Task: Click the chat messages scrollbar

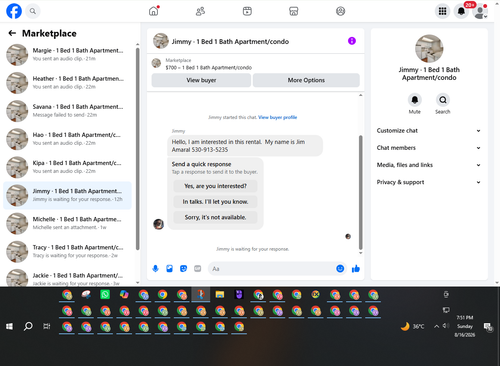Action: click(x=360, y=192)
